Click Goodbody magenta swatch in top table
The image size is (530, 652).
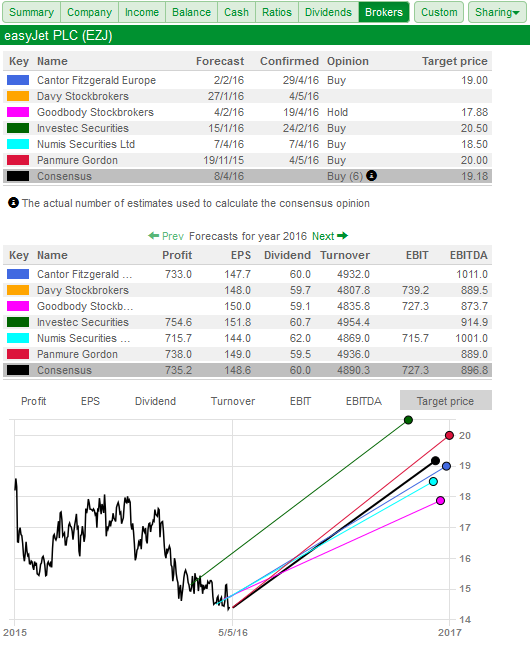[x=18, y=112]
